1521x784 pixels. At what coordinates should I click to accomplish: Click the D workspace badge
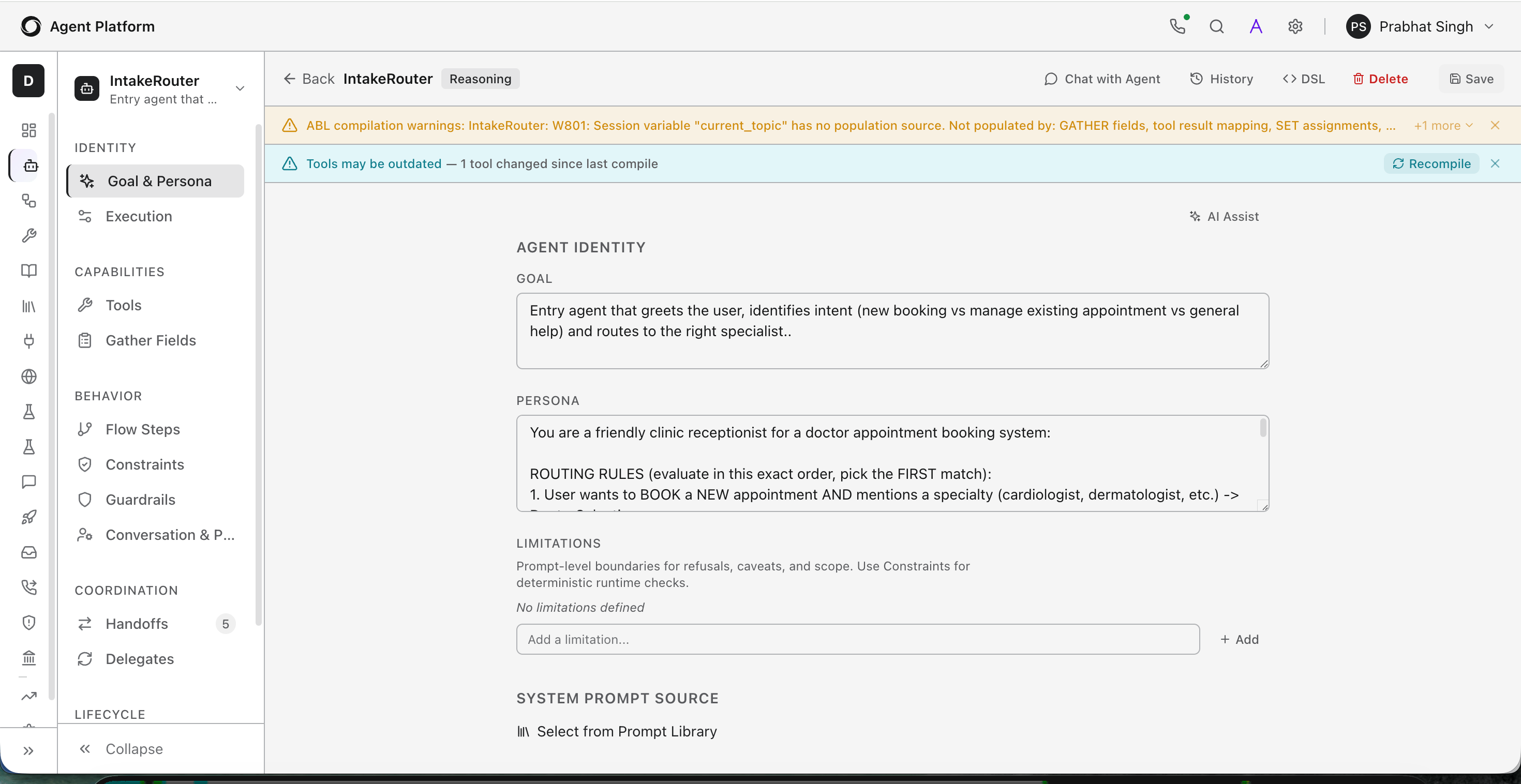28,80
